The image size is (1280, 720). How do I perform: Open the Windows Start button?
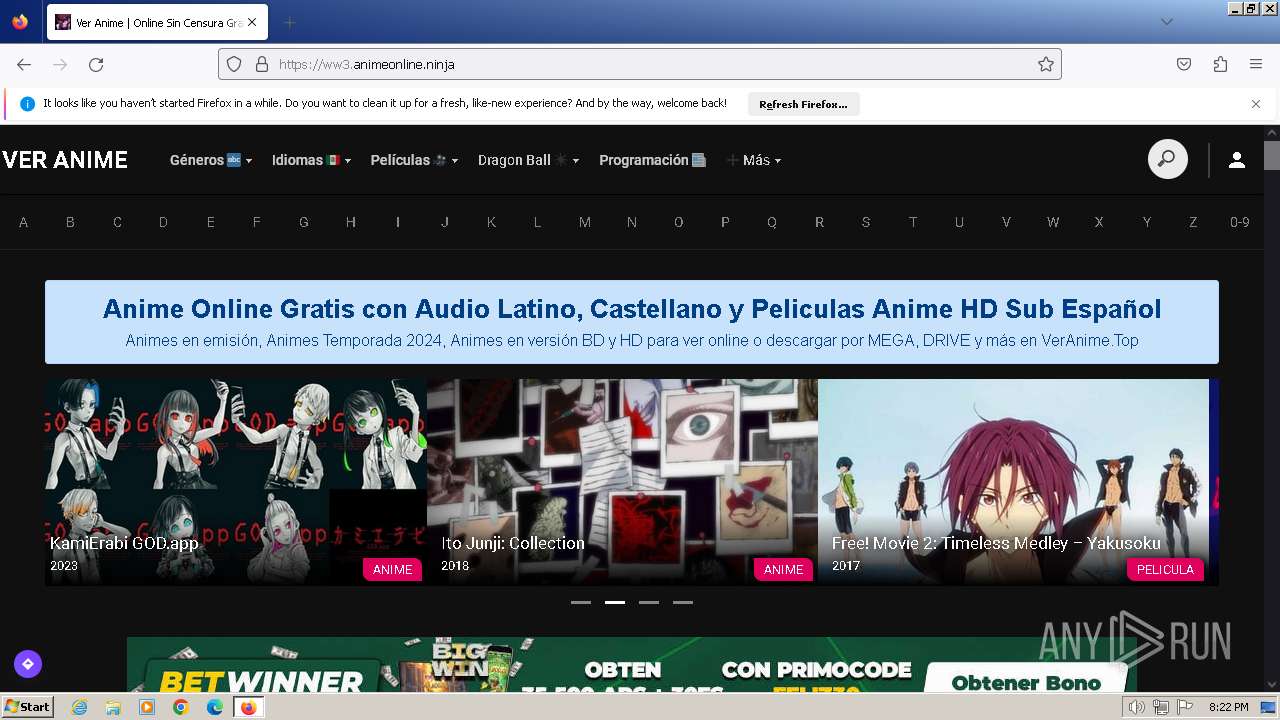coord(28,707)
